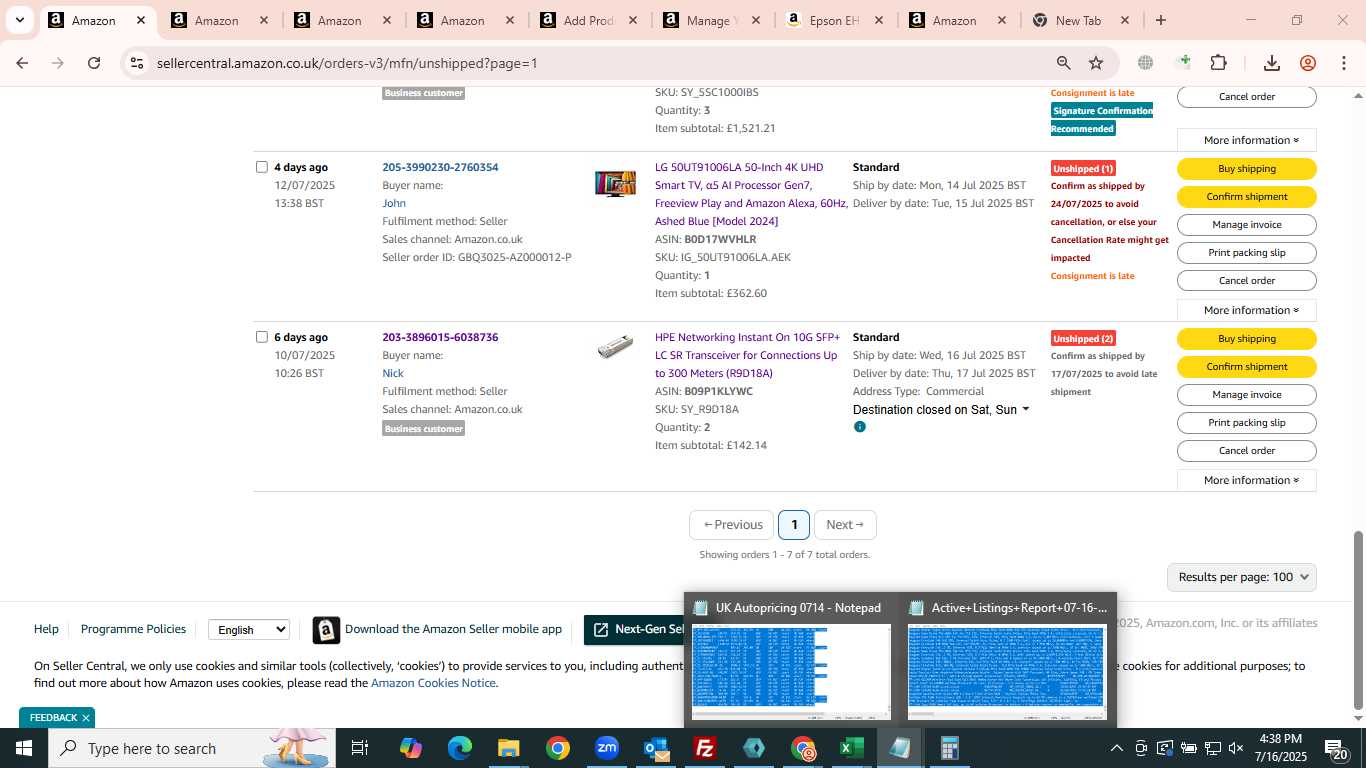Launch Microsoft Edge from the taskbar
The width and height of the screenshot is (1366, 768).
tap(459, 748)
